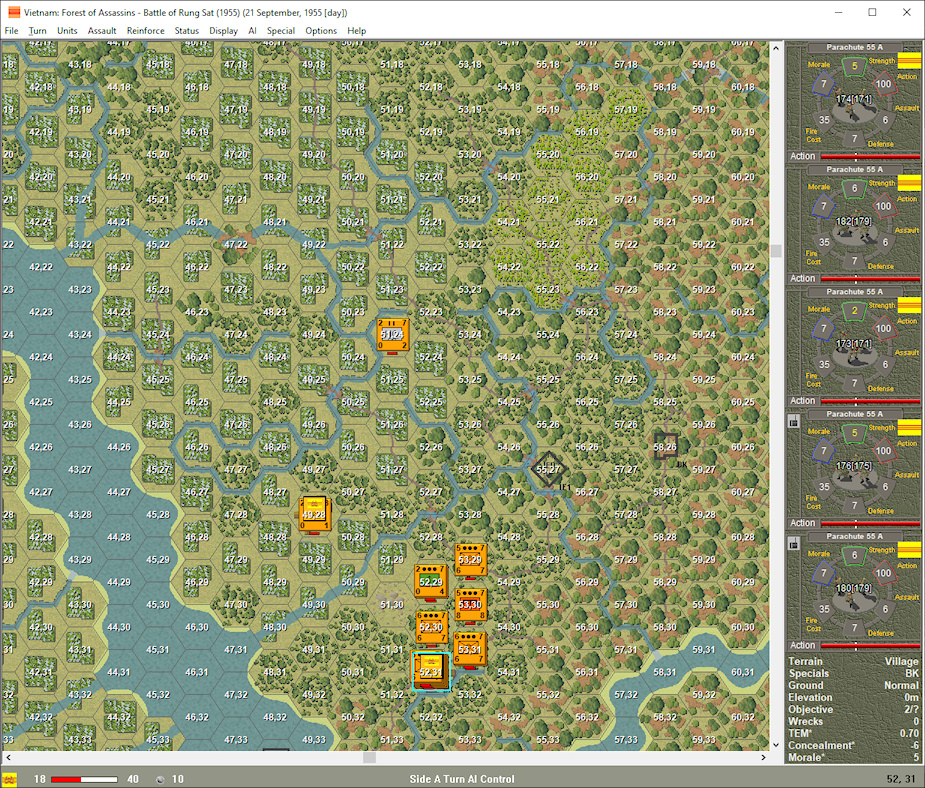Click the Objective 2/? info row

tap(853, 710)
